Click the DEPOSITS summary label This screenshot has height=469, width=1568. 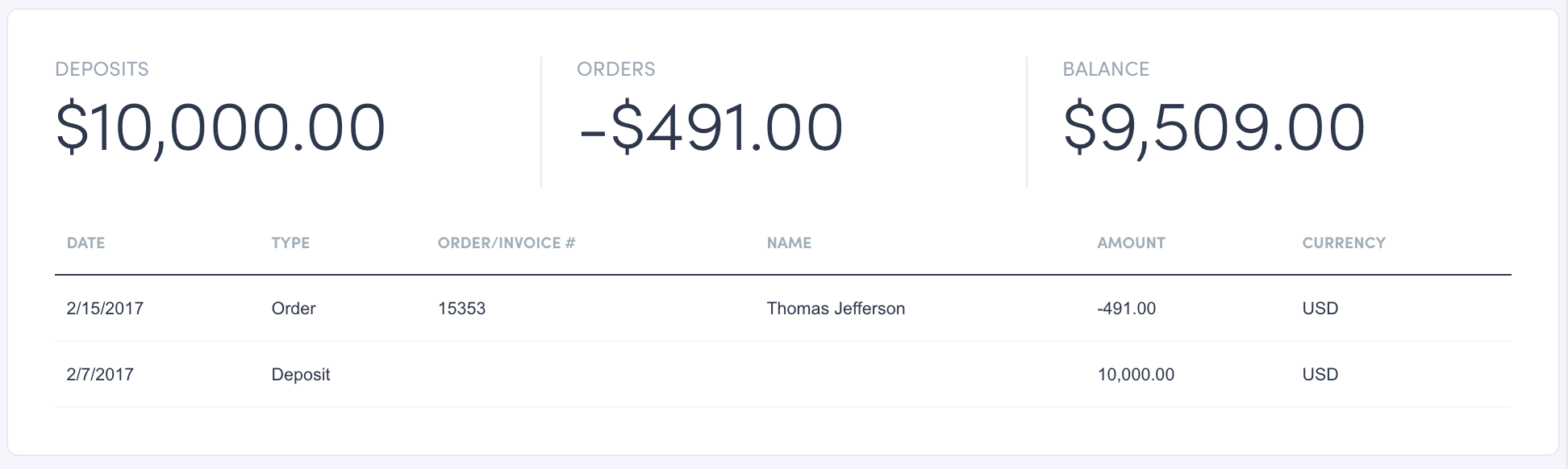tap(102, 68)
